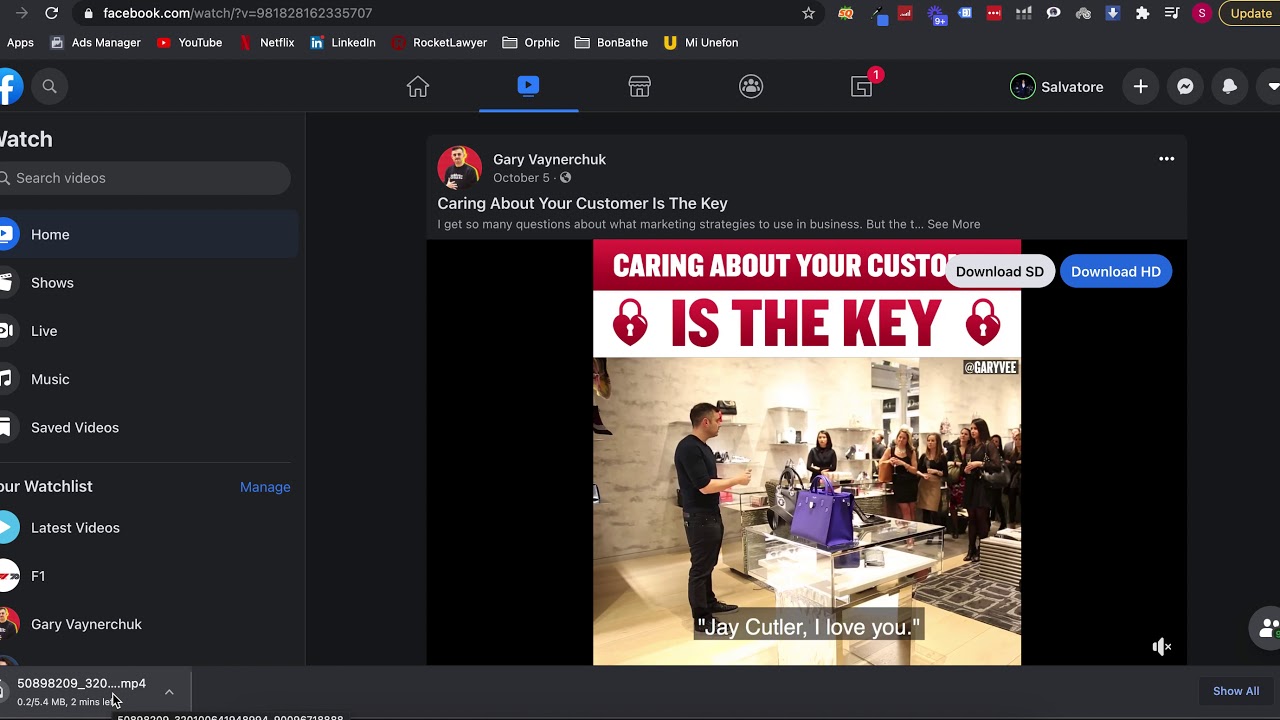Open the red LastPass dots extension
Viewport: 1280px width, 720px height.
click(x=994, y=13)
